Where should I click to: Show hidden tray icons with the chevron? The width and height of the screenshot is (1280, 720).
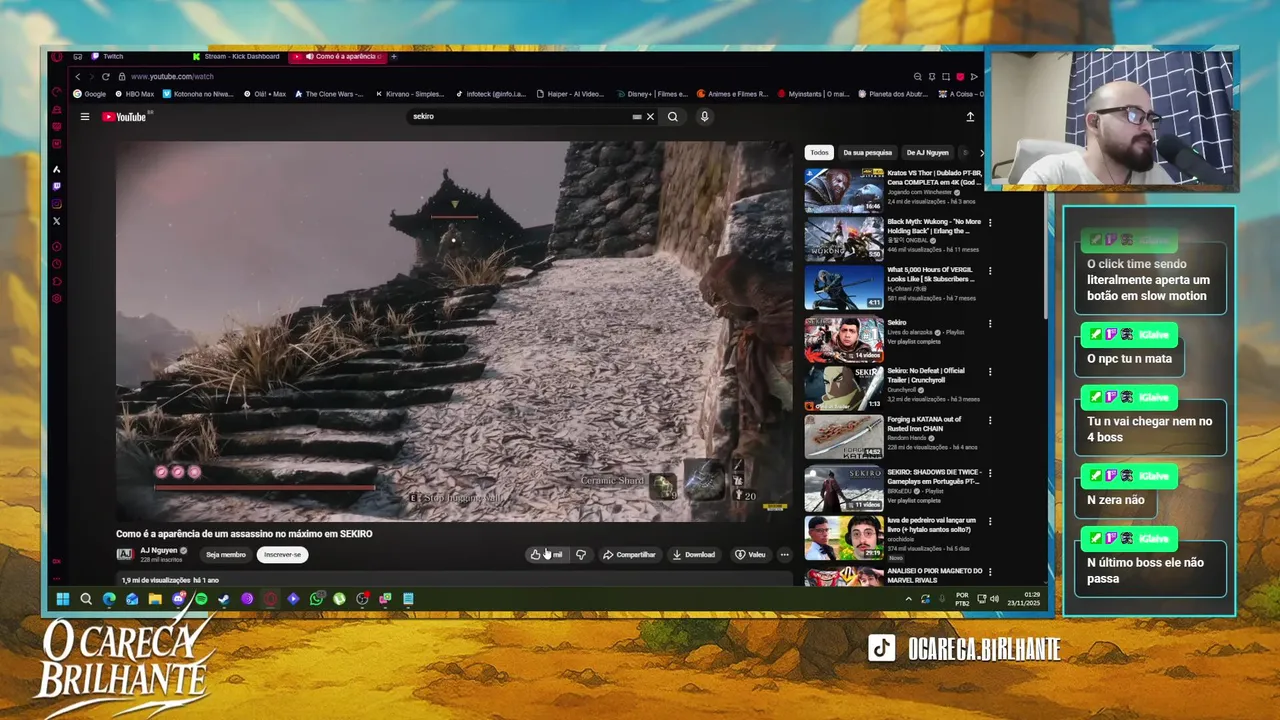[x=908, y=600]
